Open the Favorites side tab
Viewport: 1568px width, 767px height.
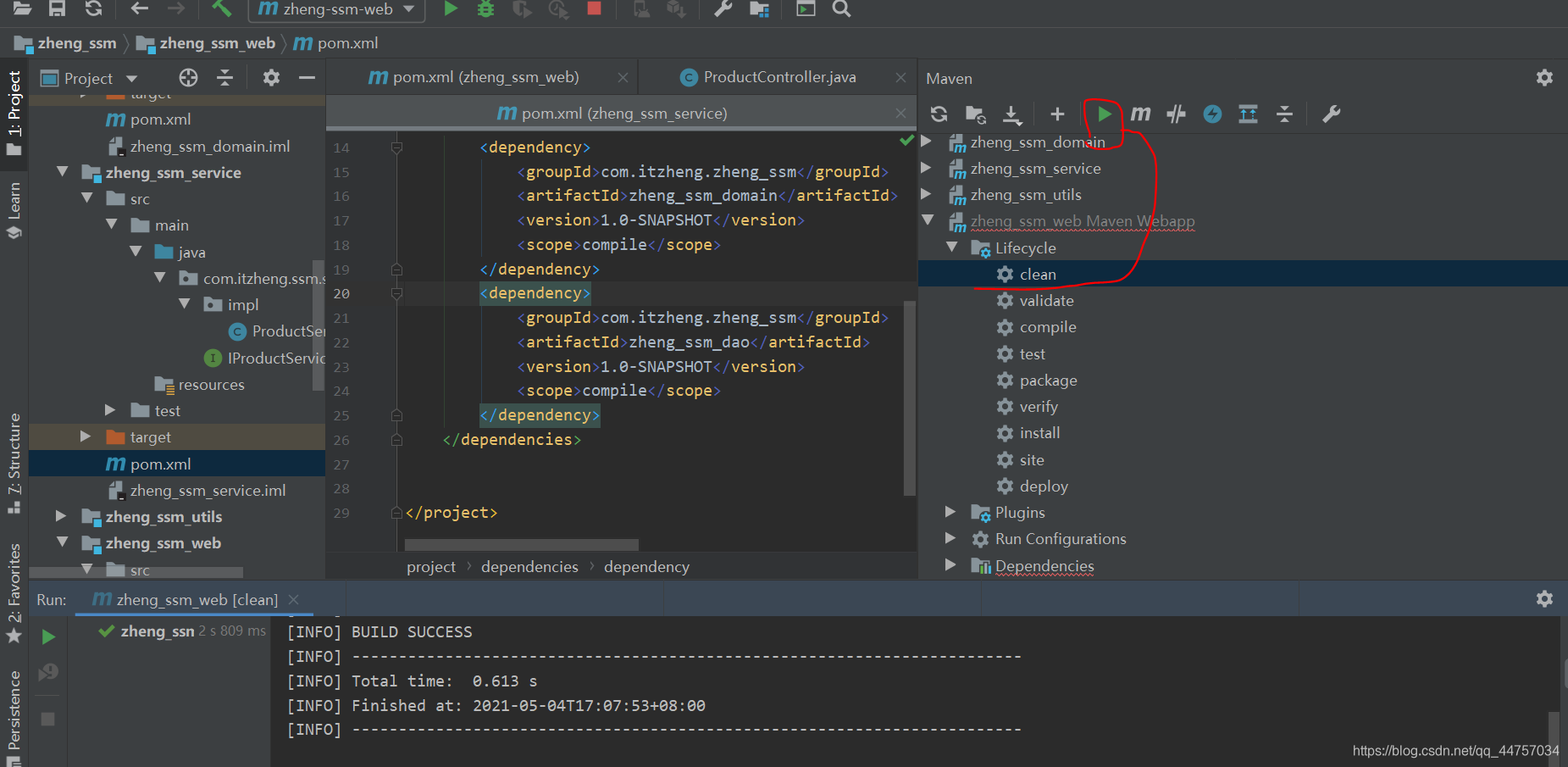14,593
